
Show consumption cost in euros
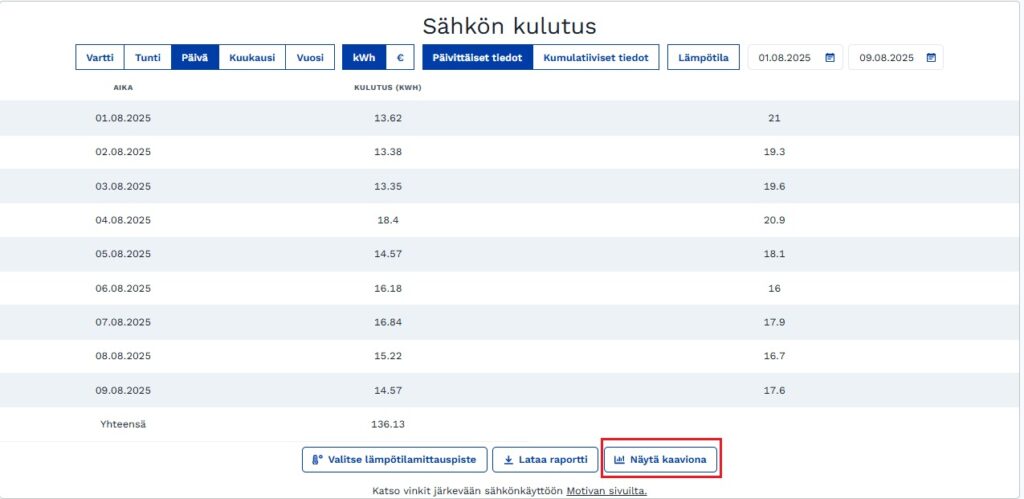click(x=399, y=58)
